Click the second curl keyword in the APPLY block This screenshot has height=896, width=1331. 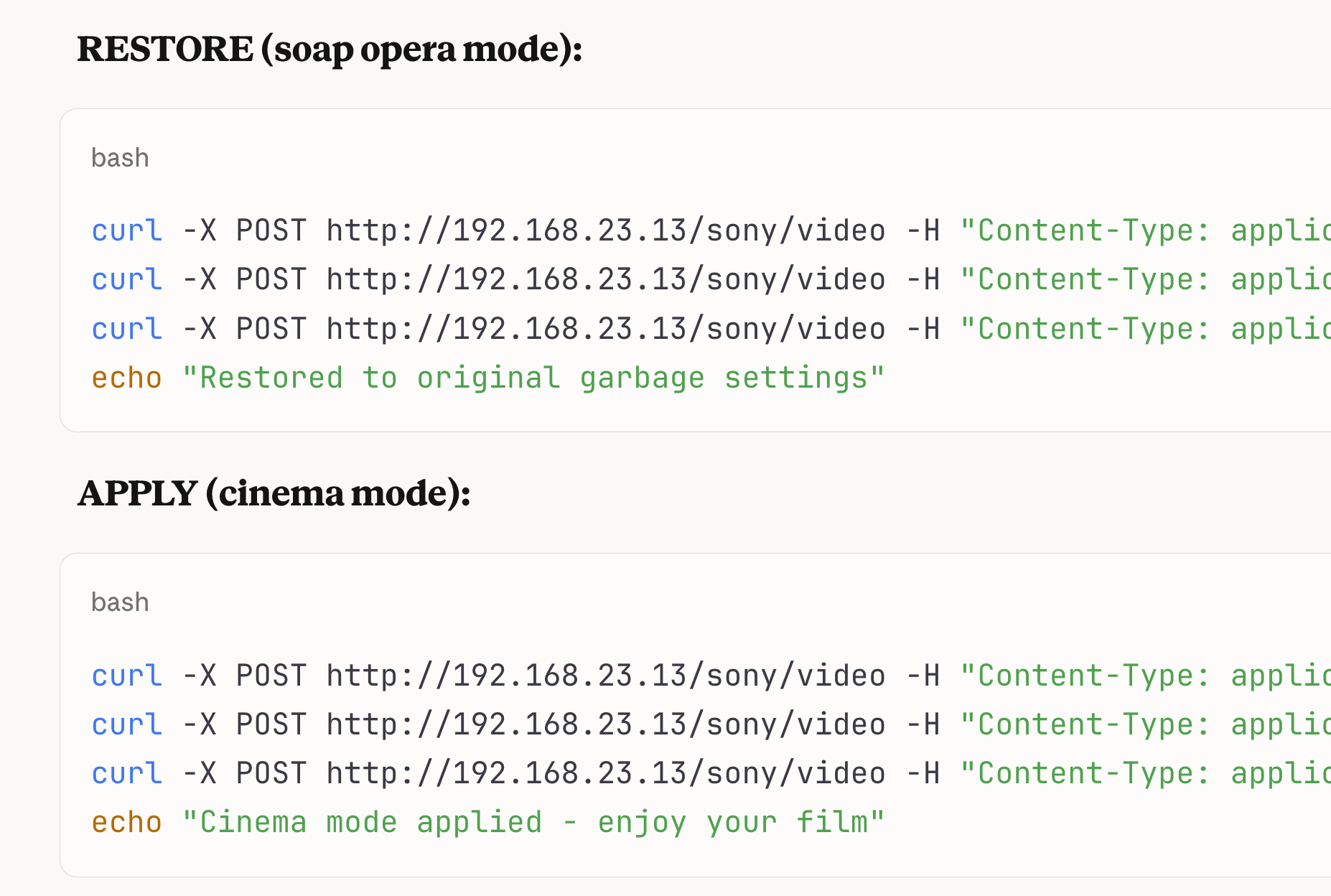[127, 725]
